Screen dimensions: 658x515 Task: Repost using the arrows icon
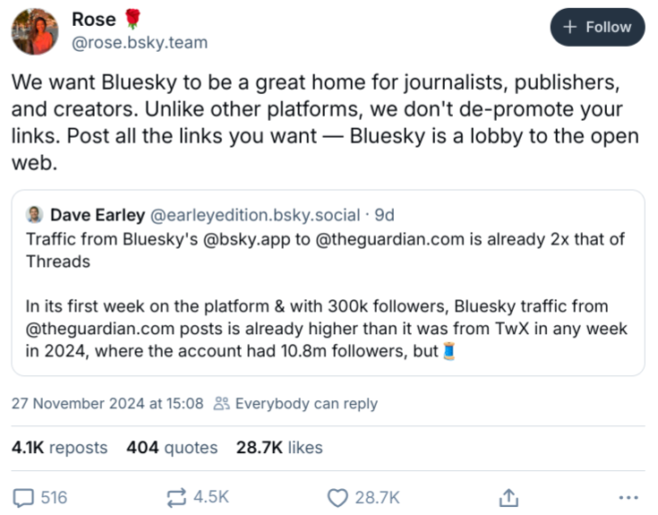tap(176, 497)
